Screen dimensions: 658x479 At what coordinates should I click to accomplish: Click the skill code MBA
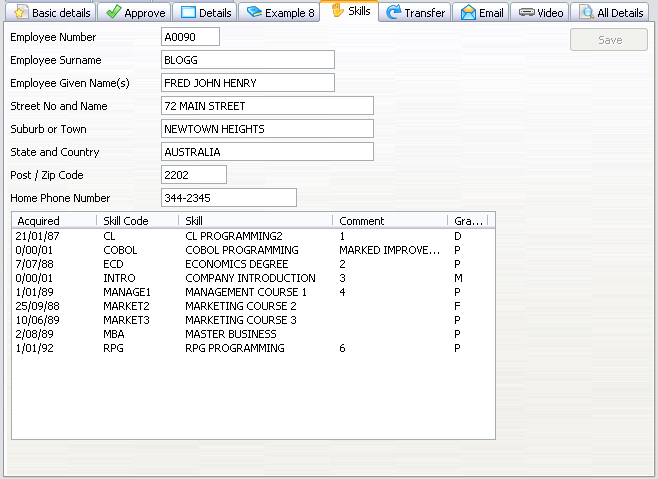click(x=114, y=334)
